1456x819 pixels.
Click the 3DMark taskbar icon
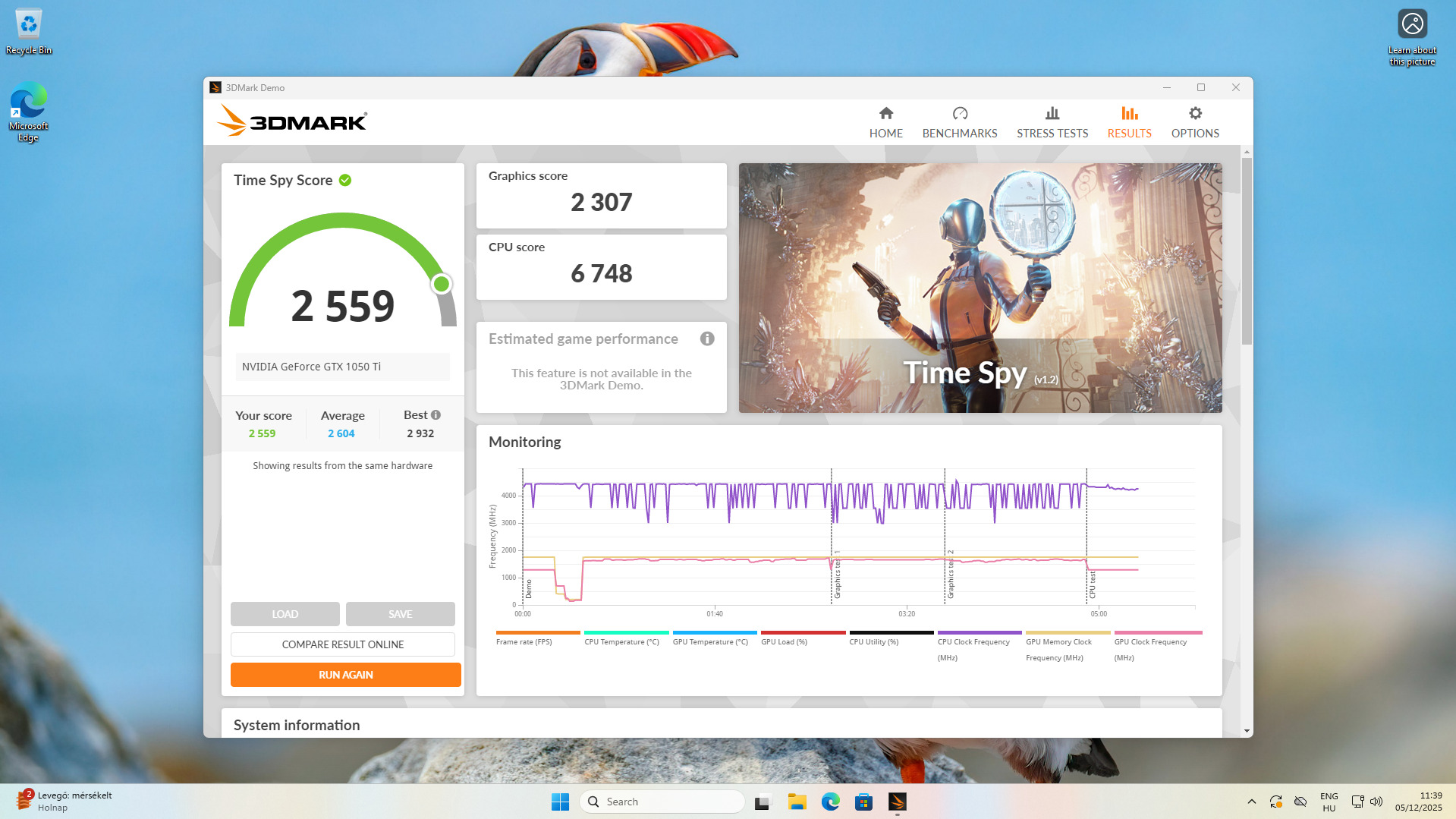898,802
